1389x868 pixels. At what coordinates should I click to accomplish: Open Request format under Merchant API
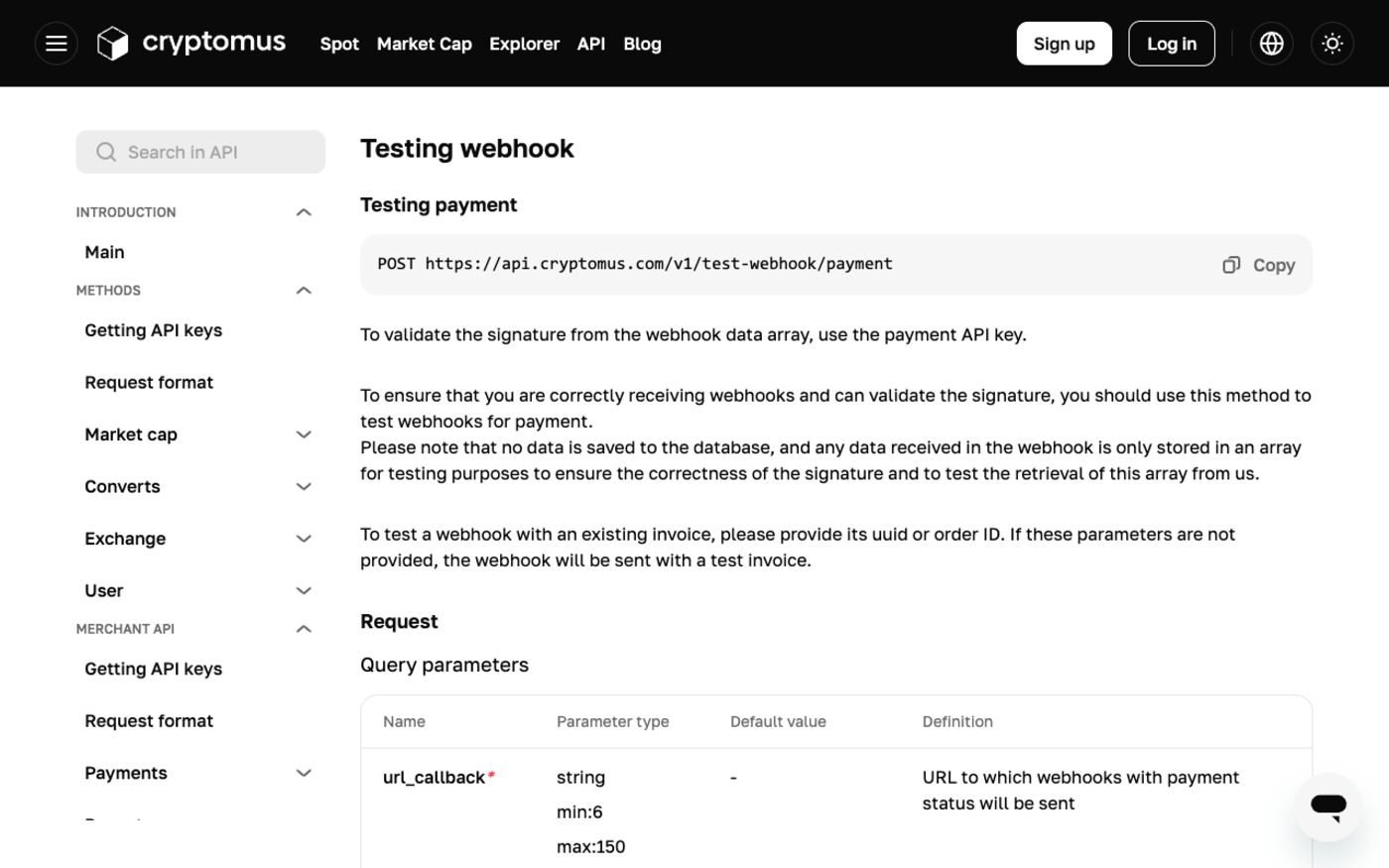(149, 721)
